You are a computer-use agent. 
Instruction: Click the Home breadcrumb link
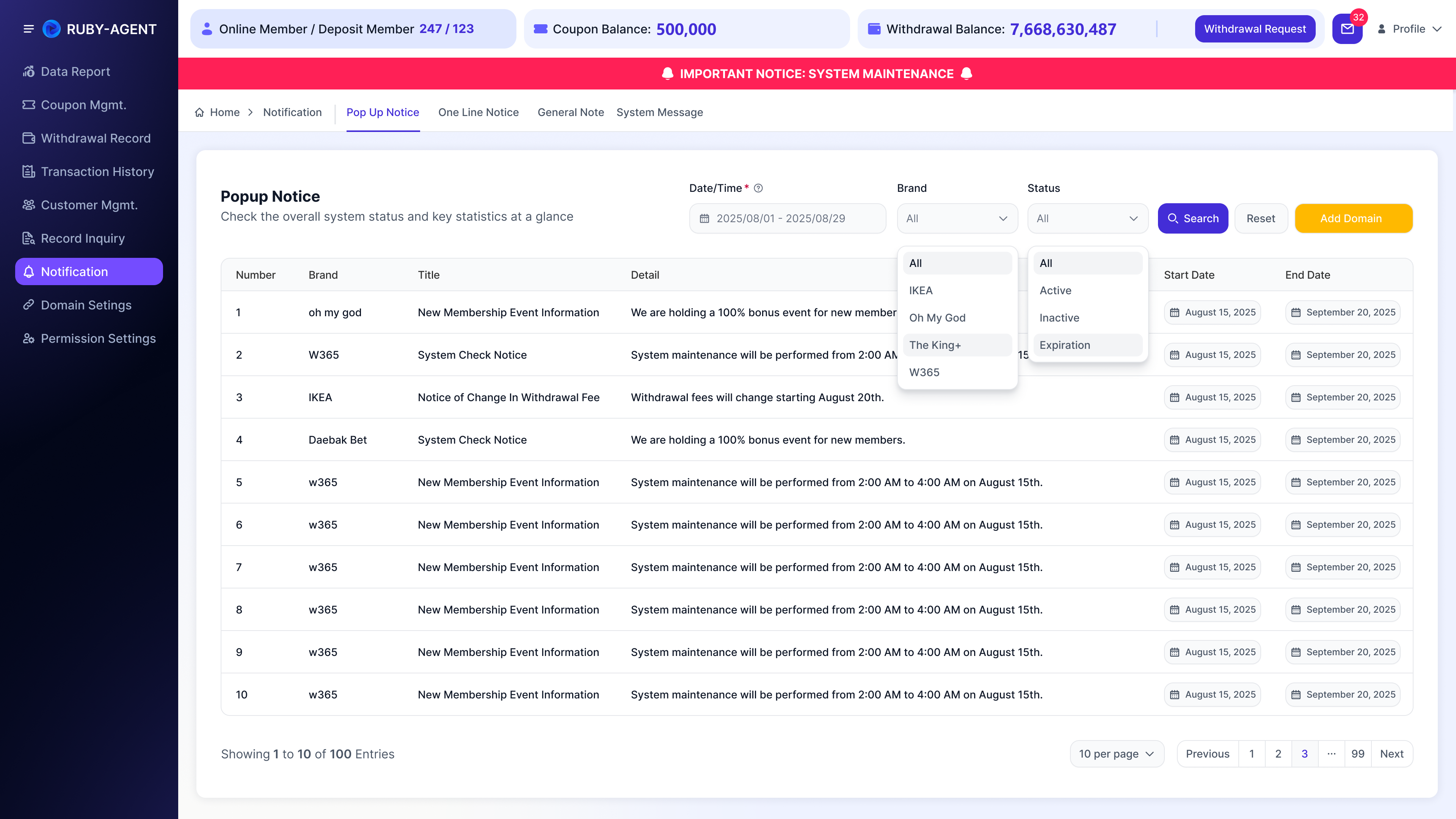[x=224, y=113]
